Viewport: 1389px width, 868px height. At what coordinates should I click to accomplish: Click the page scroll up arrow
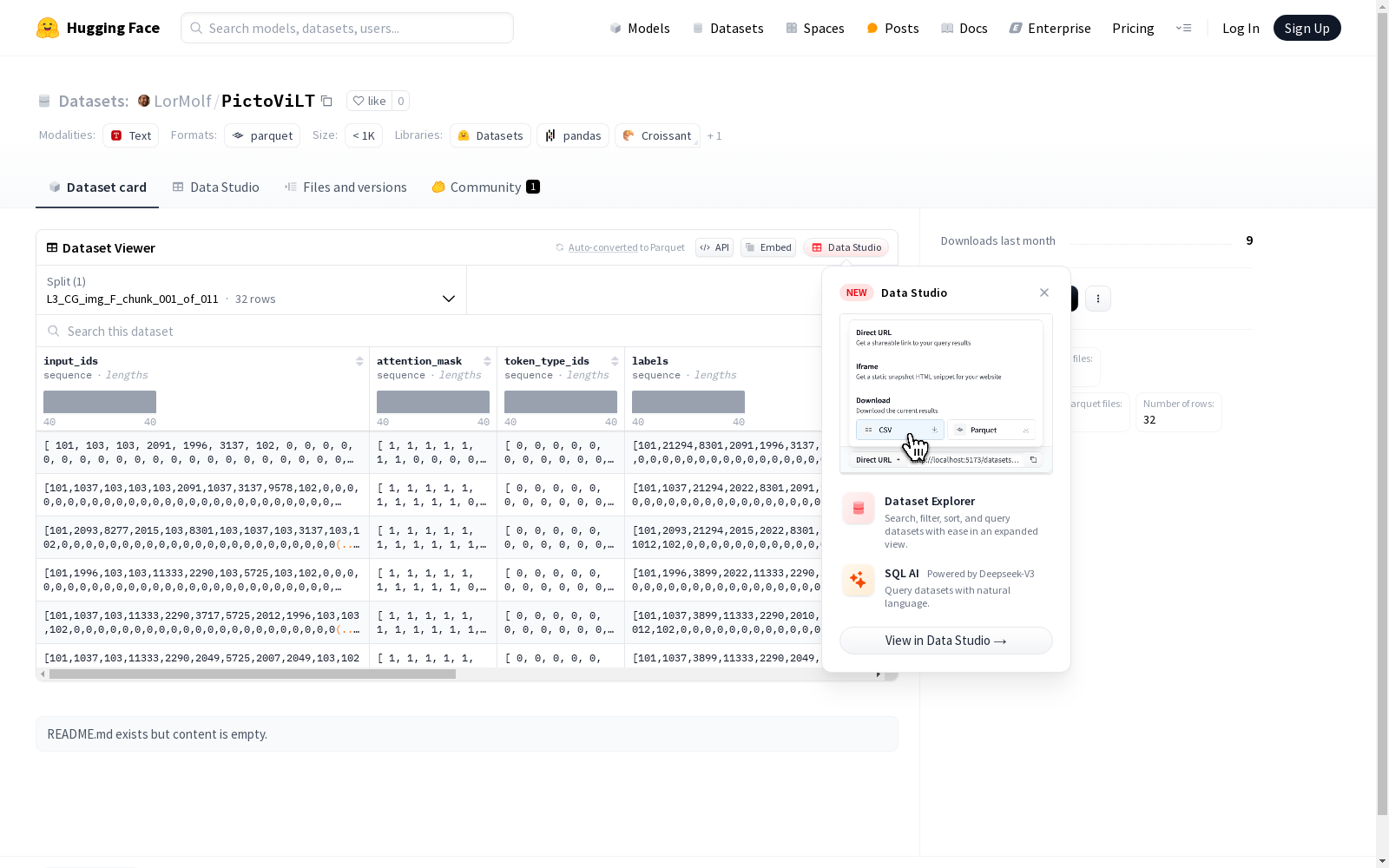coord(1383,6)
